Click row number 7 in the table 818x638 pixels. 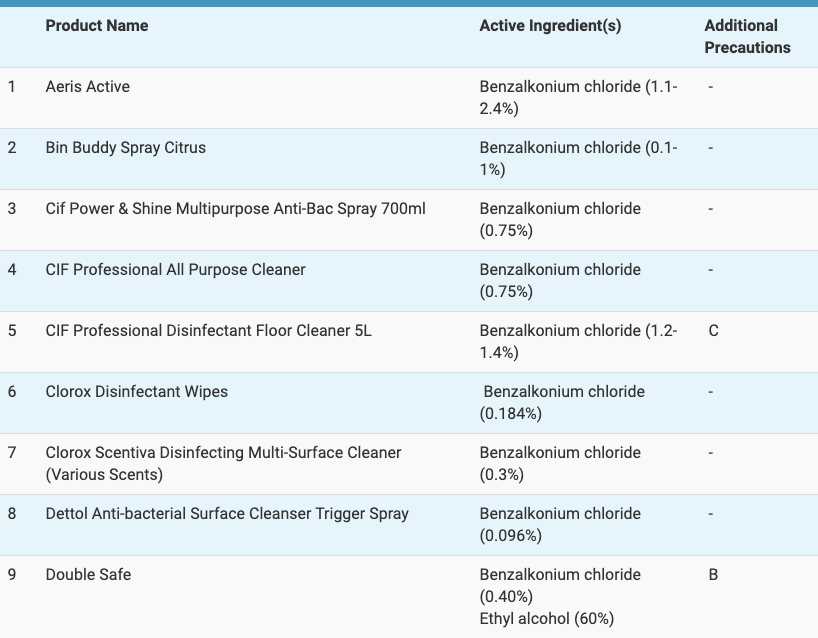[12, 453]
